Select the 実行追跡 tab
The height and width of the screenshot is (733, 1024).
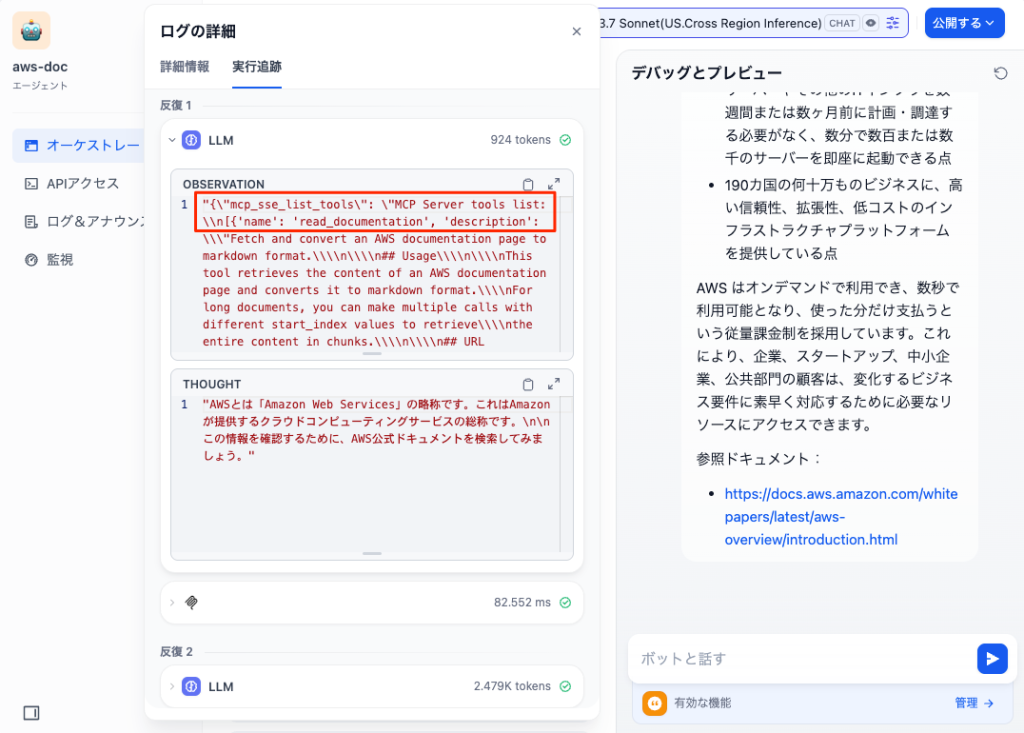[x=257, y=67]
